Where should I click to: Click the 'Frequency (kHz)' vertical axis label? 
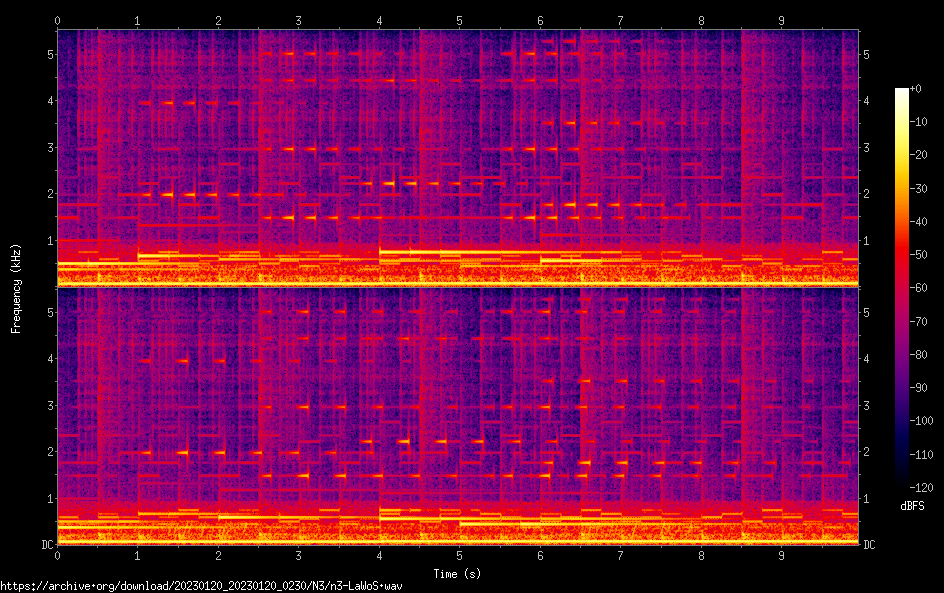17,287
